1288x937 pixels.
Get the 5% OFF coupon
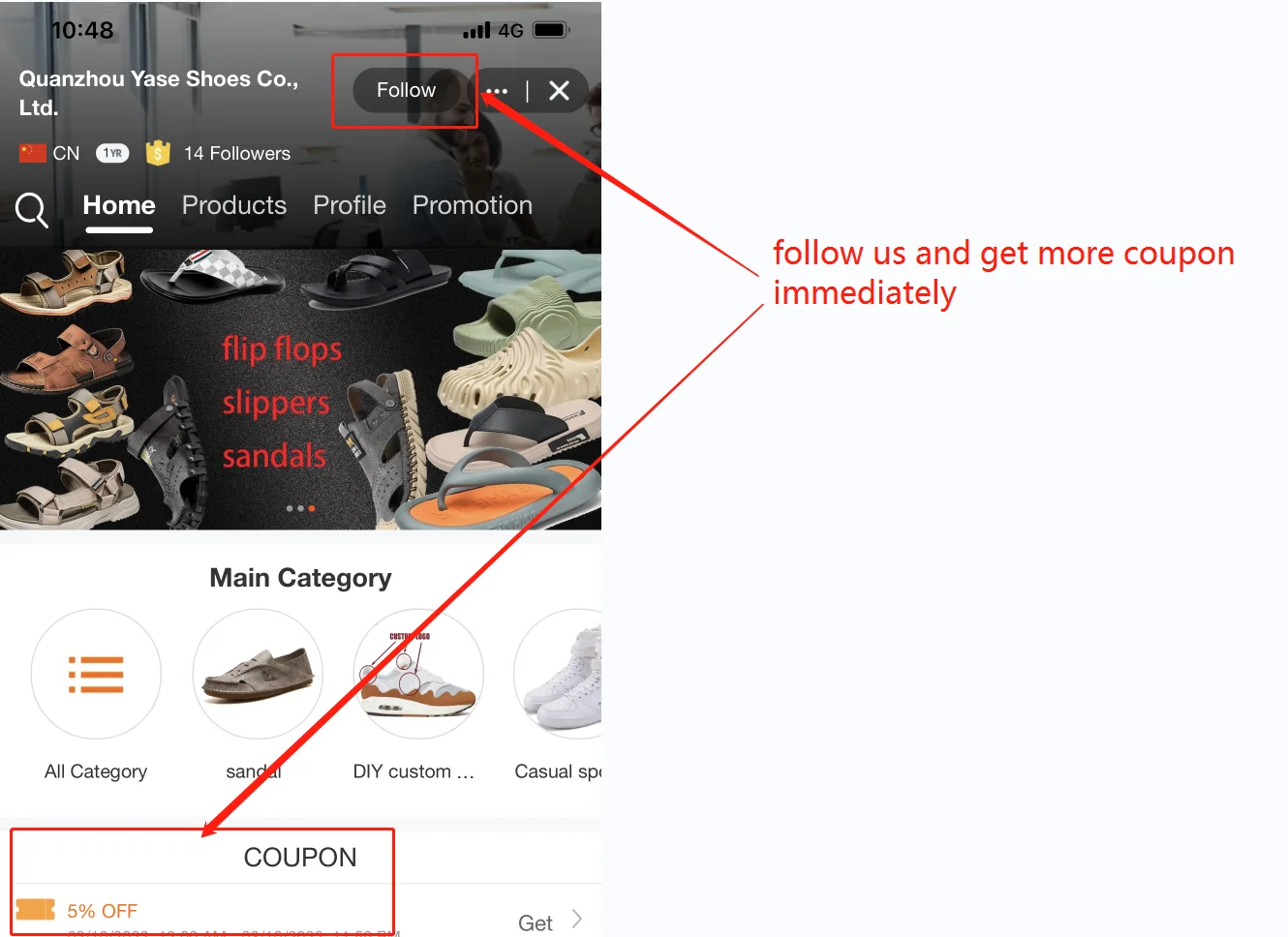click(x=536, y=922)
